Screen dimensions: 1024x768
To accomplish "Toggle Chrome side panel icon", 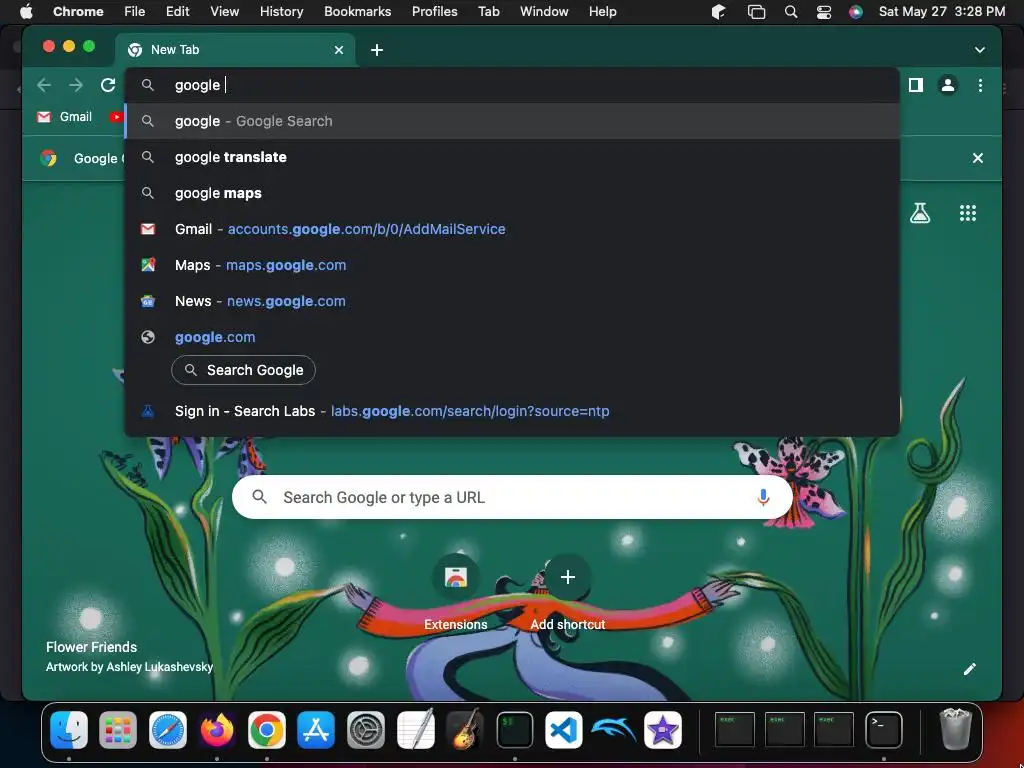I will coord(916,85).
